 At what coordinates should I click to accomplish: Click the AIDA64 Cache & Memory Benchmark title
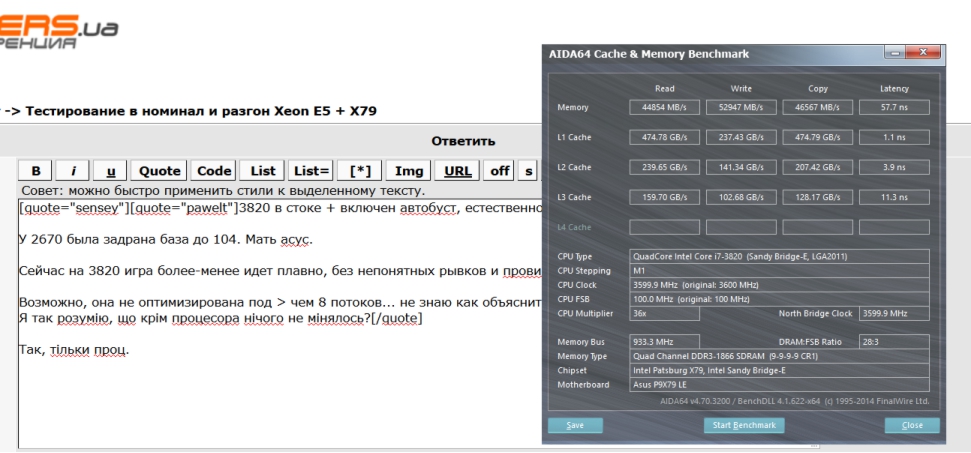[649, 54]
